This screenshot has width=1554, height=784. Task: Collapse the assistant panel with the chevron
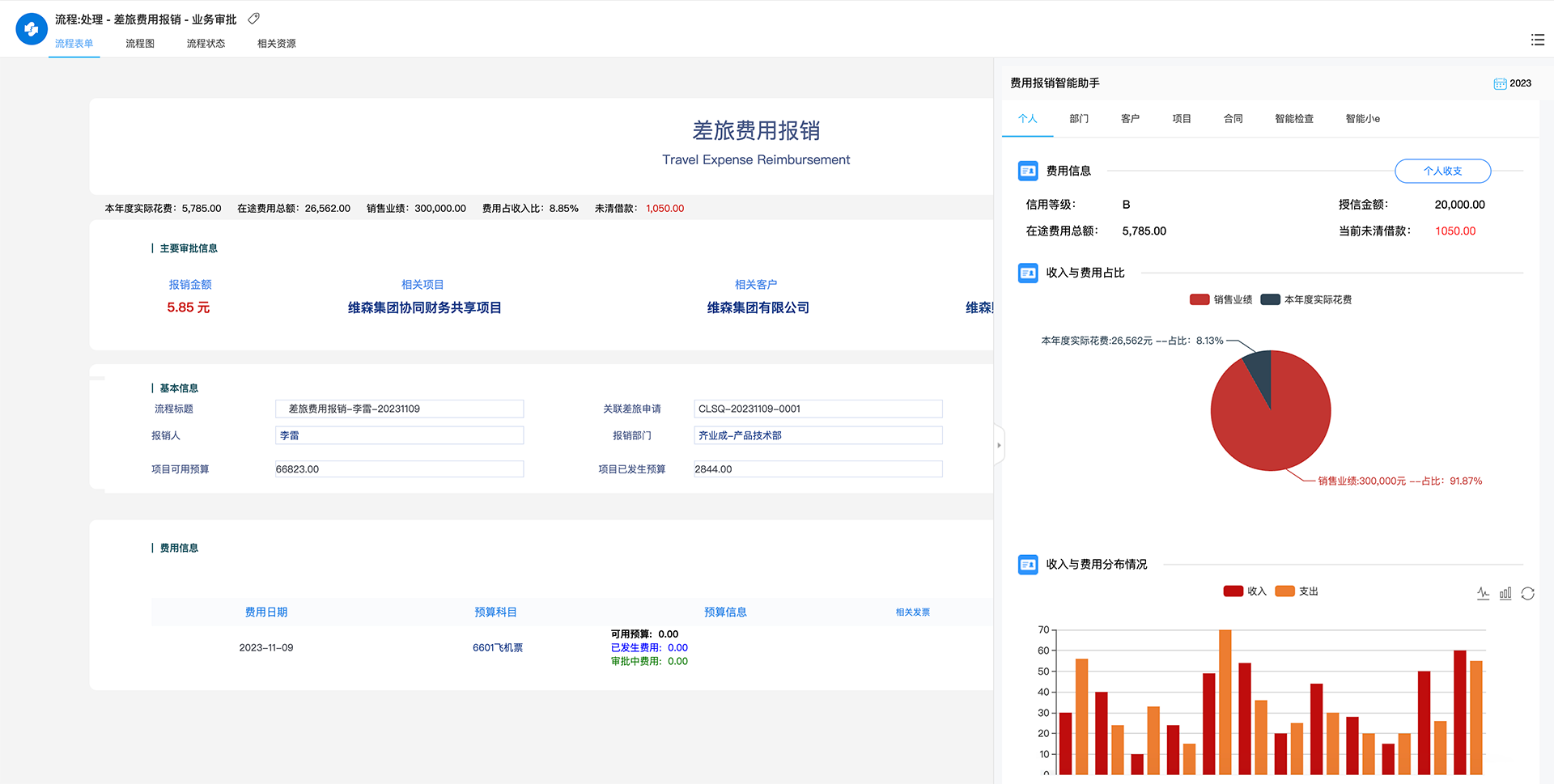pyautogui.click(x=1000, y=444)
